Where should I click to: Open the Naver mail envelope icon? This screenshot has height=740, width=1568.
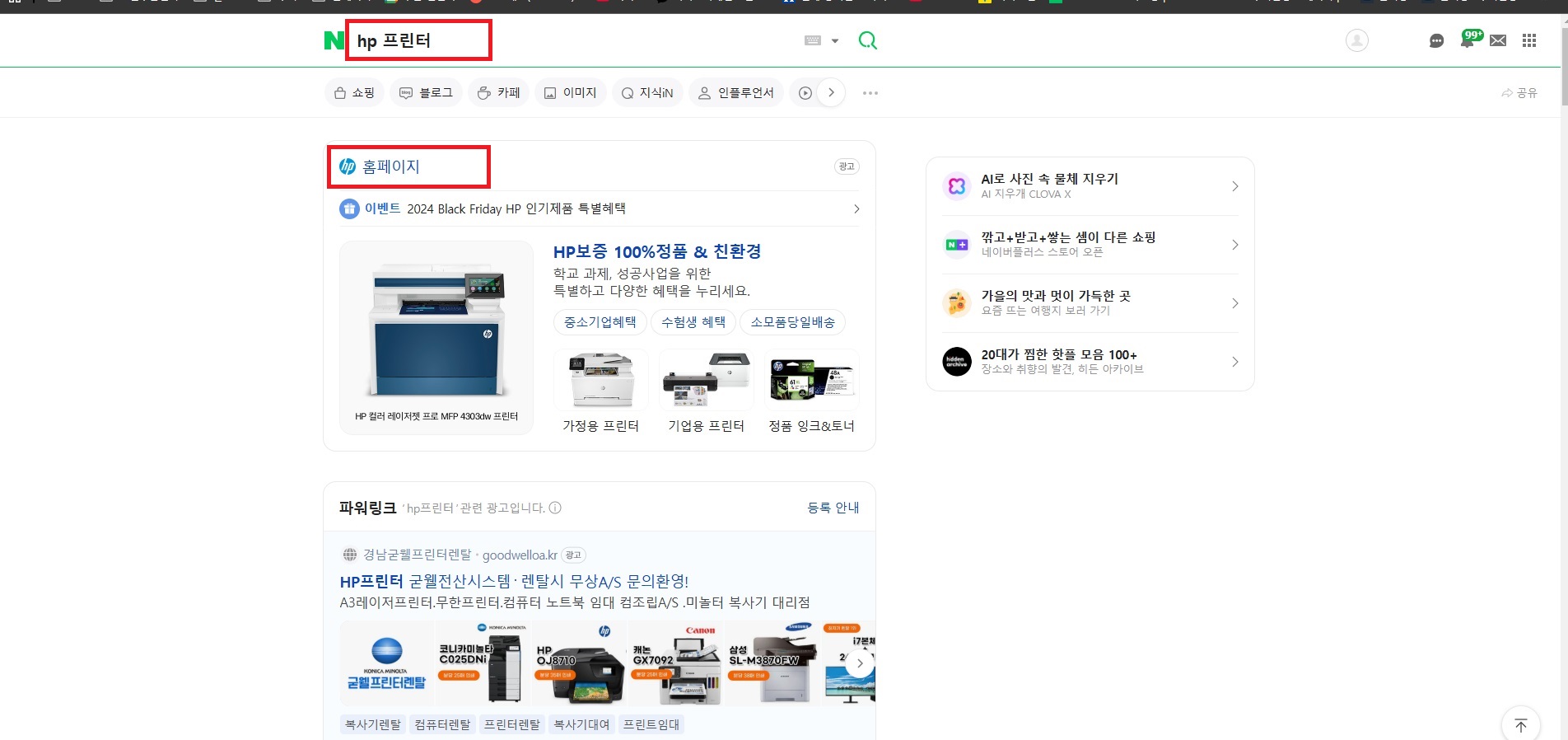(1498, 40)
